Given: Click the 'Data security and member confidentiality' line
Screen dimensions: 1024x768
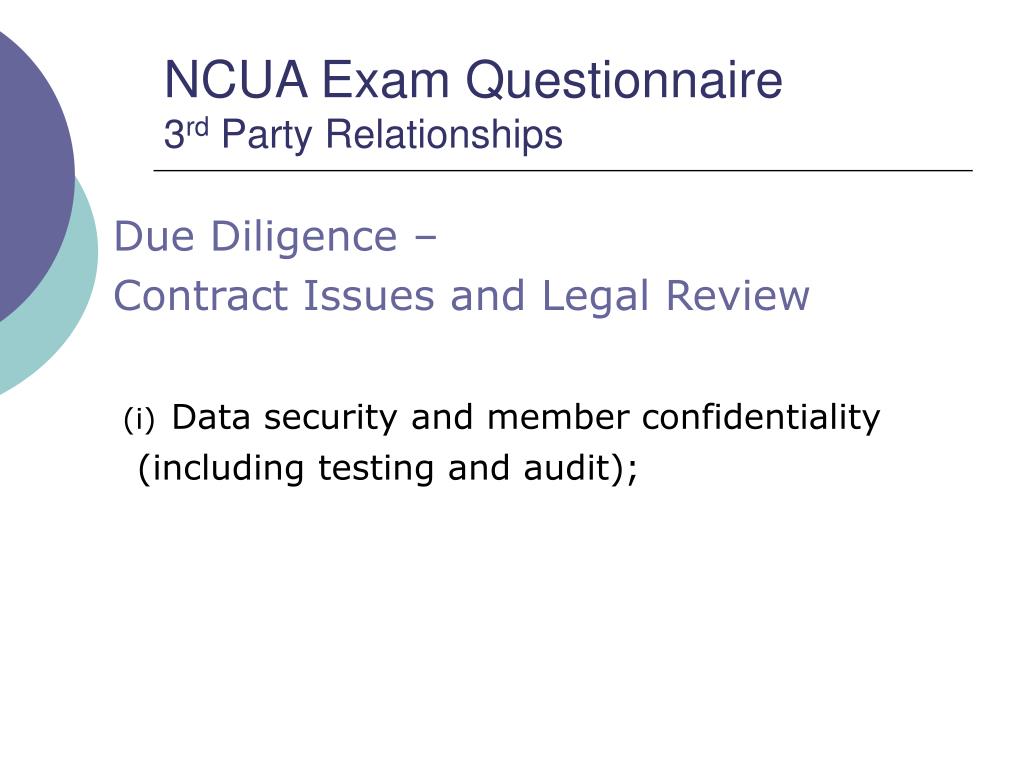Looking at the screenshot, I should click(526, 418).
